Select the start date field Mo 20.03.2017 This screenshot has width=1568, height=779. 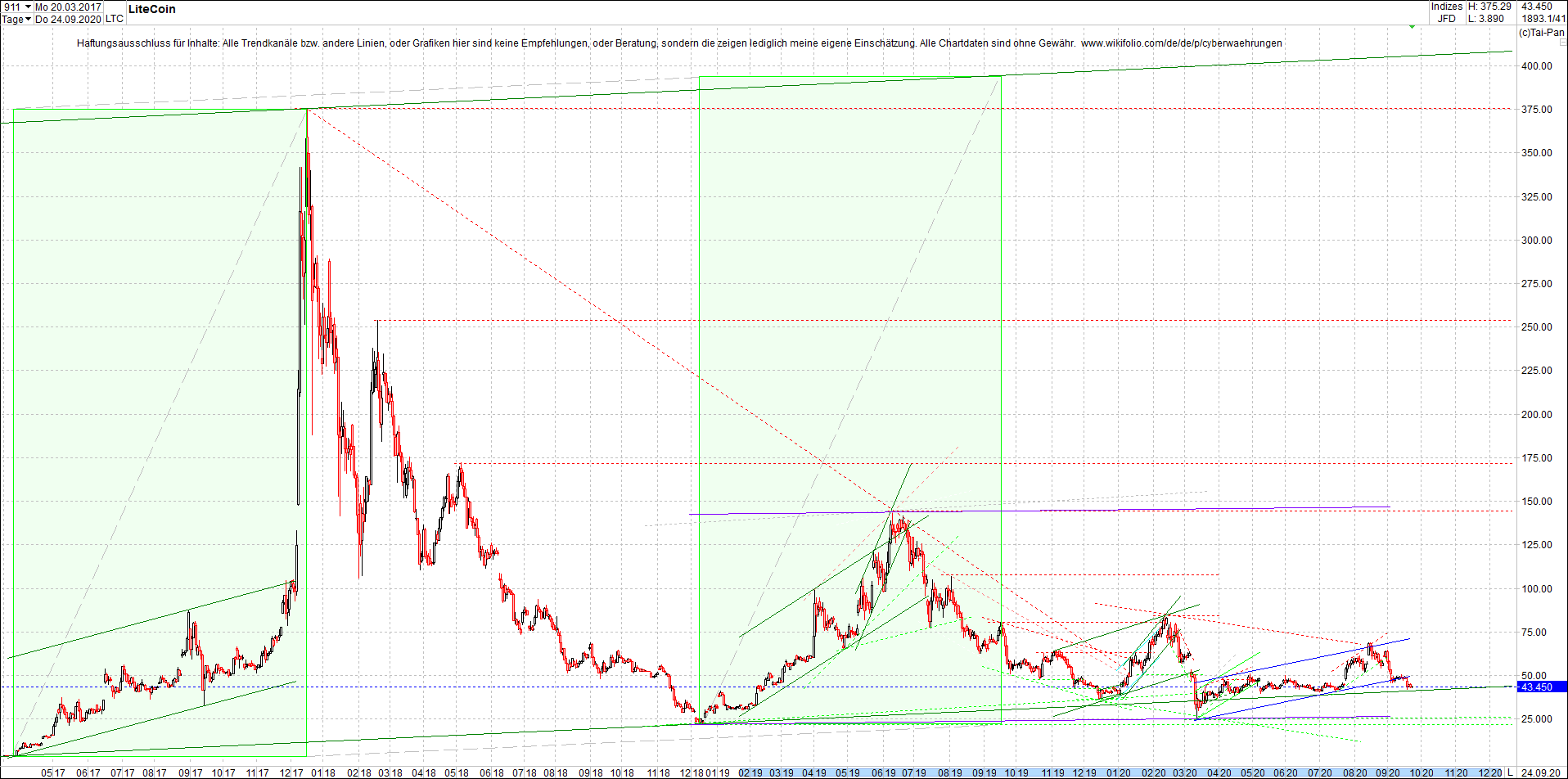[67, 6]
